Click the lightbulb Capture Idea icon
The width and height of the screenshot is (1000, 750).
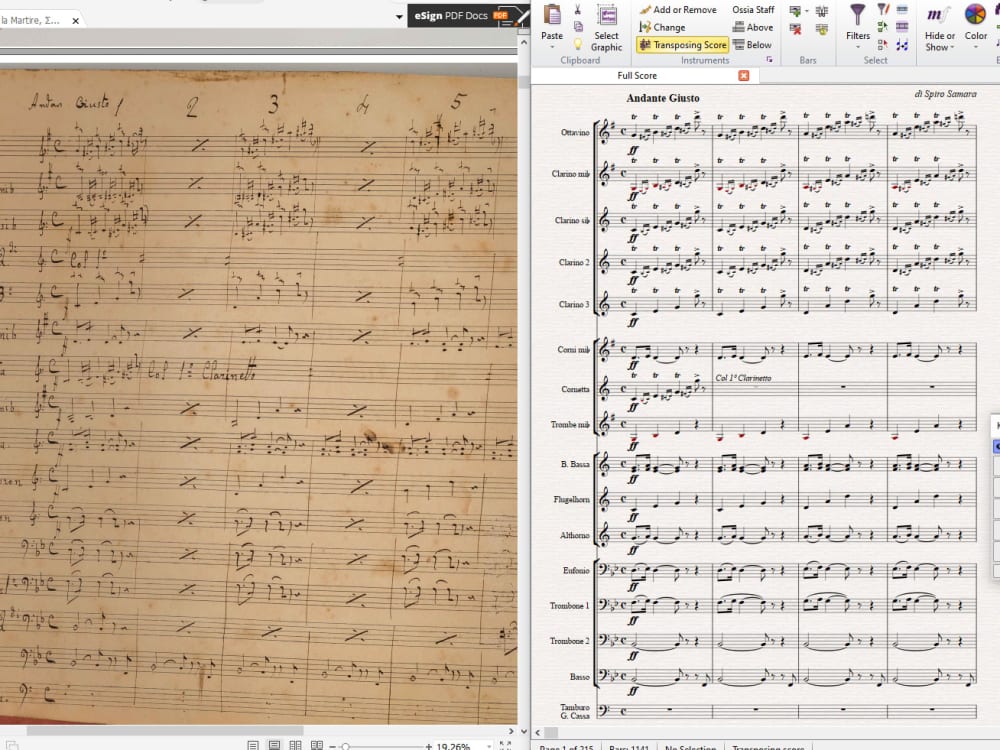point(578,44)
